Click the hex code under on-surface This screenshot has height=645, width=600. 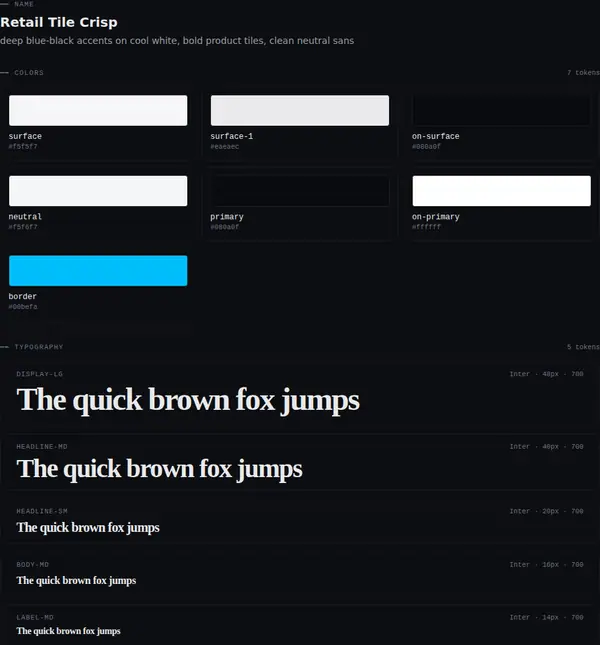(x=426, y=146)
